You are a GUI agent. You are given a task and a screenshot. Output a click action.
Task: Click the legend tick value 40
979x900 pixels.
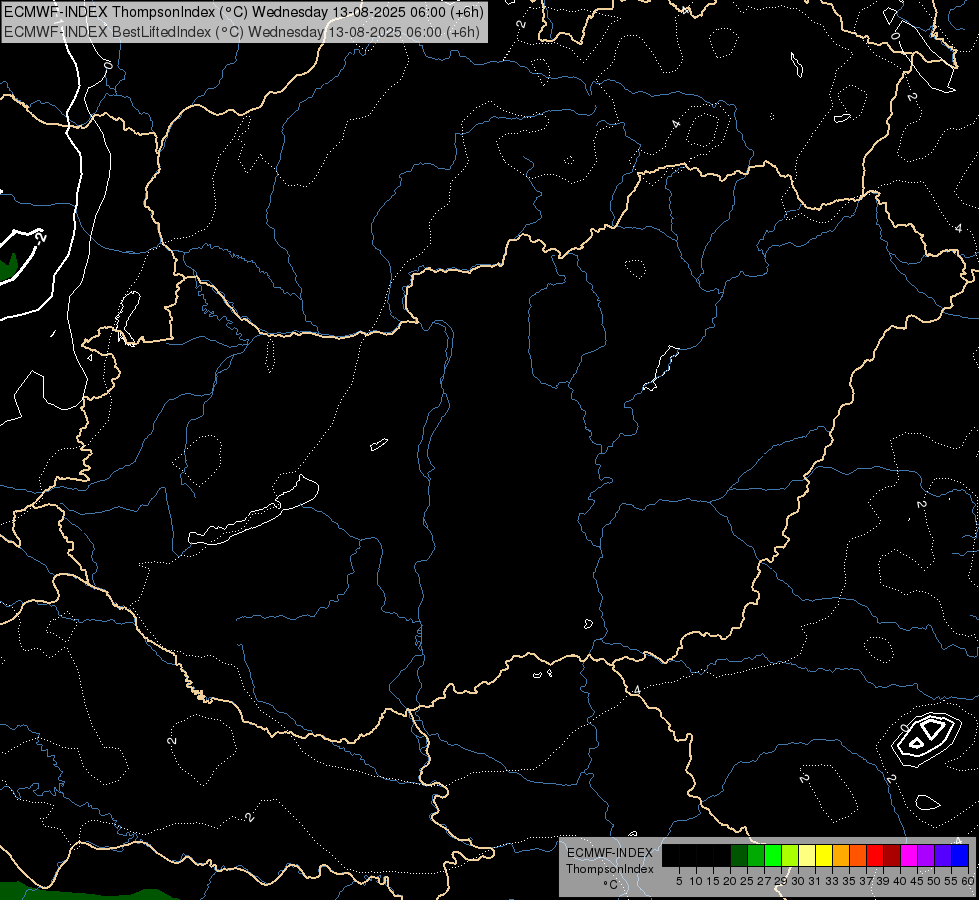point(900,881)
